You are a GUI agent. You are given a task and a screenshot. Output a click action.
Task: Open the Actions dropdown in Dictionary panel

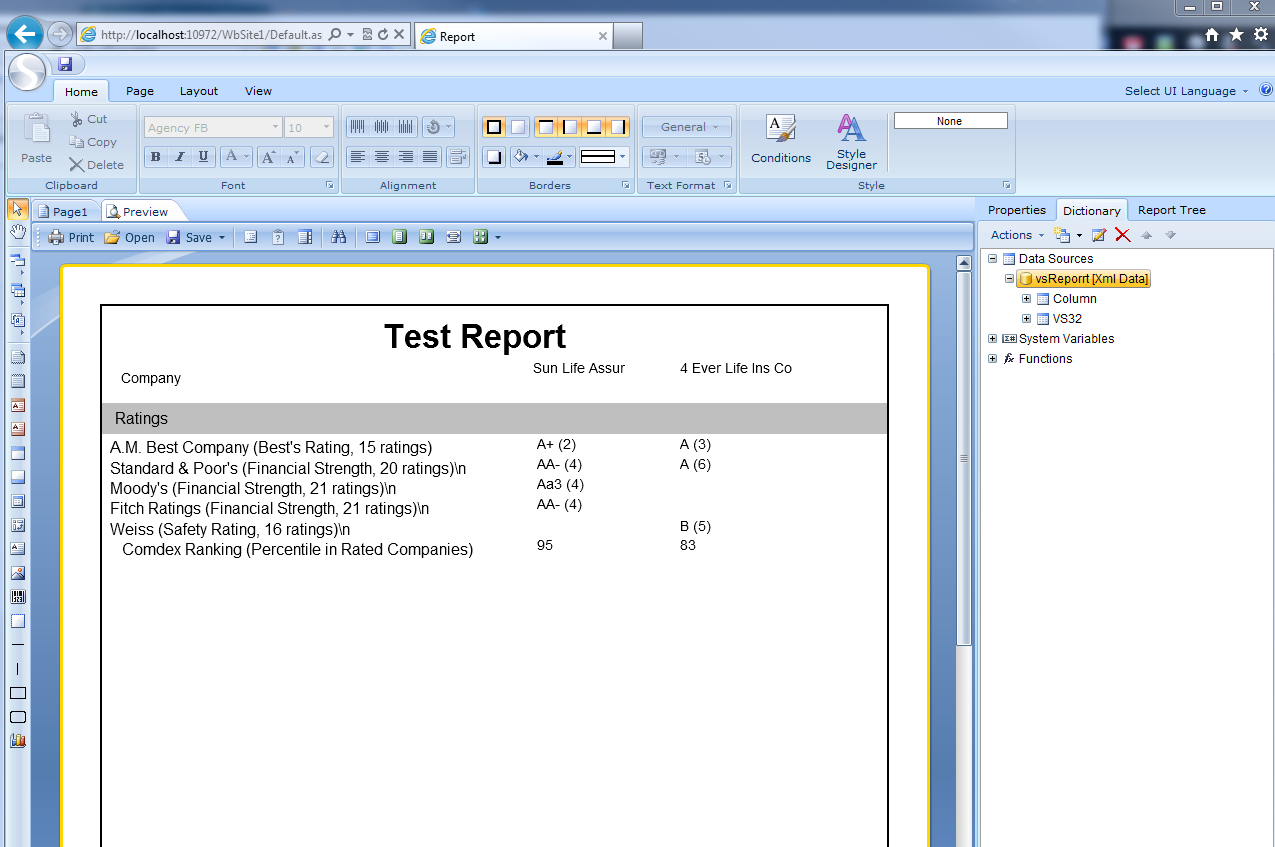[1017, 235]
